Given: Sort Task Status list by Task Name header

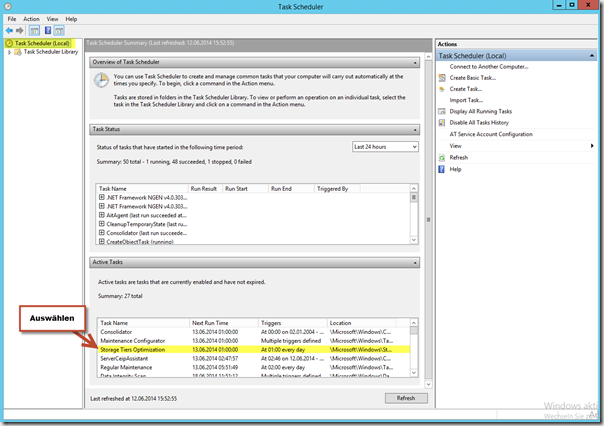Looking at the screenshot, I should click(x=143, y=189).
